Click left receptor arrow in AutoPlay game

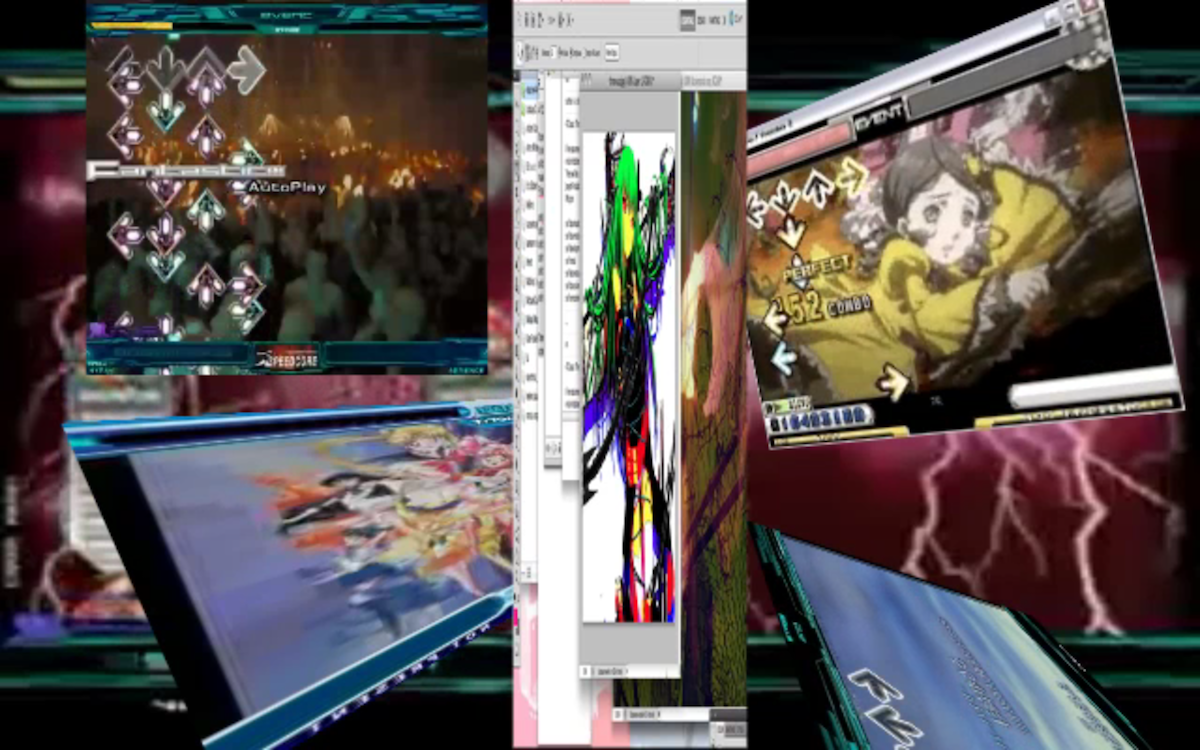pos(124,69)
